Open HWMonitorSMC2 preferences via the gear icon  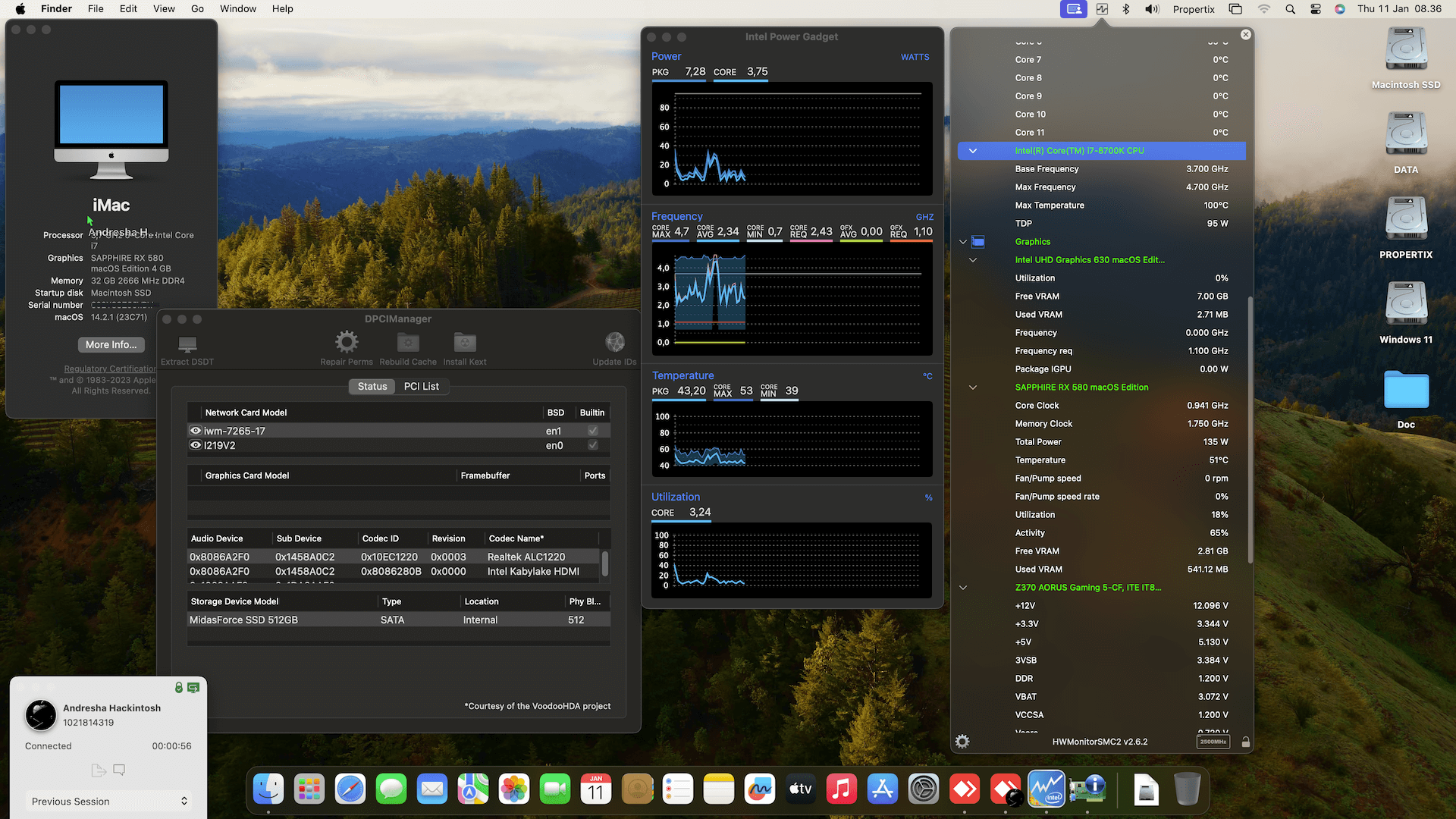(x=962, y=741)
